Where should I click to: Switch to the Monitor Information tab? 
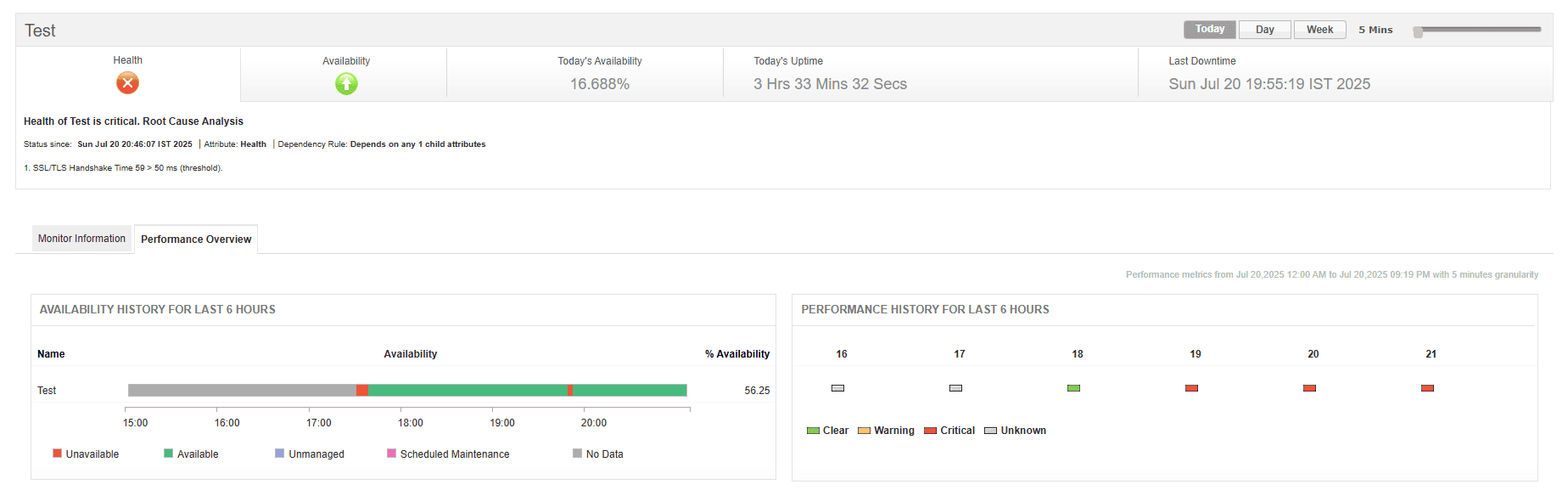click(81, 239)
